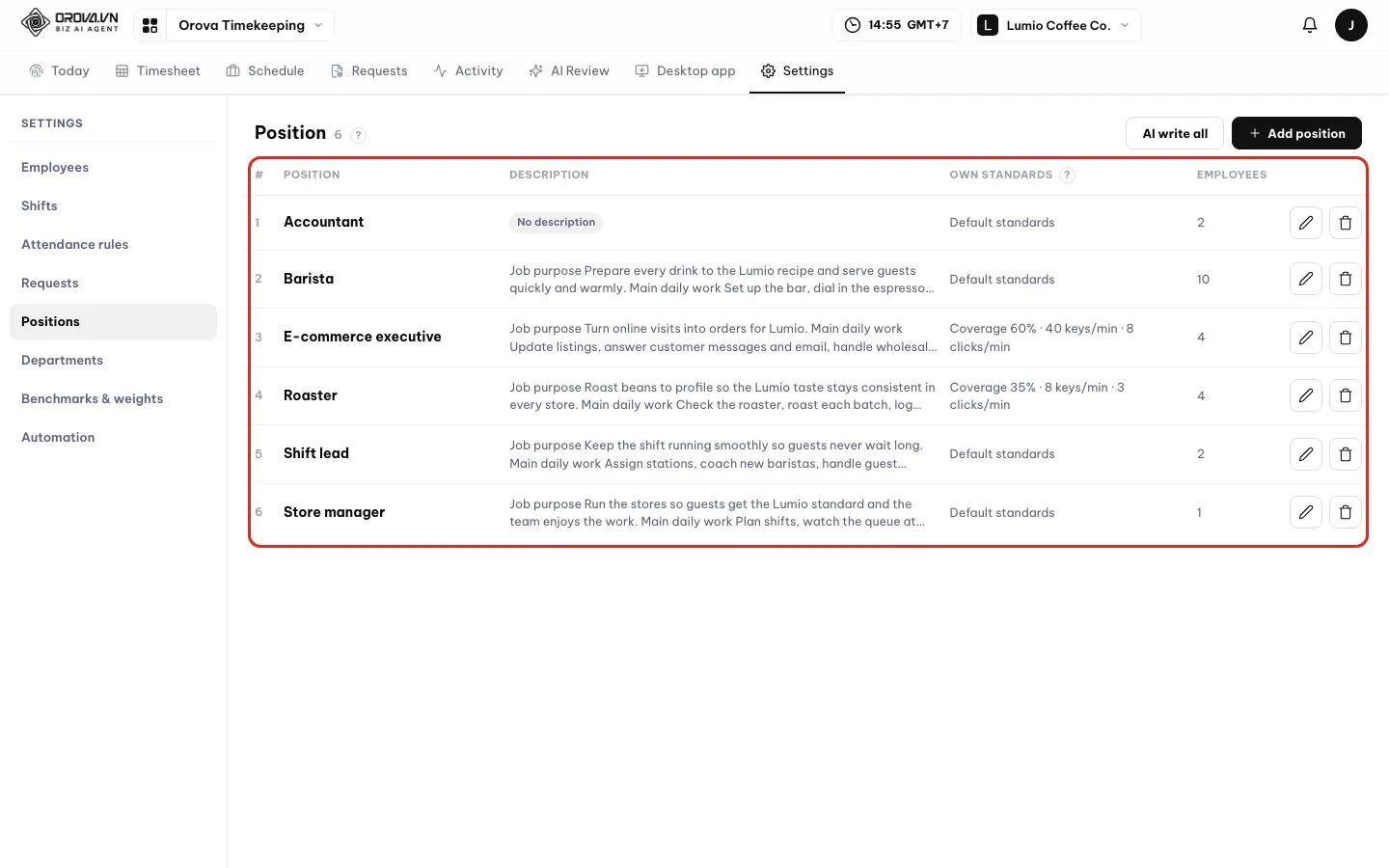Delete the Shift lead position
1389x868 pixels.
tap(1345, 454)
